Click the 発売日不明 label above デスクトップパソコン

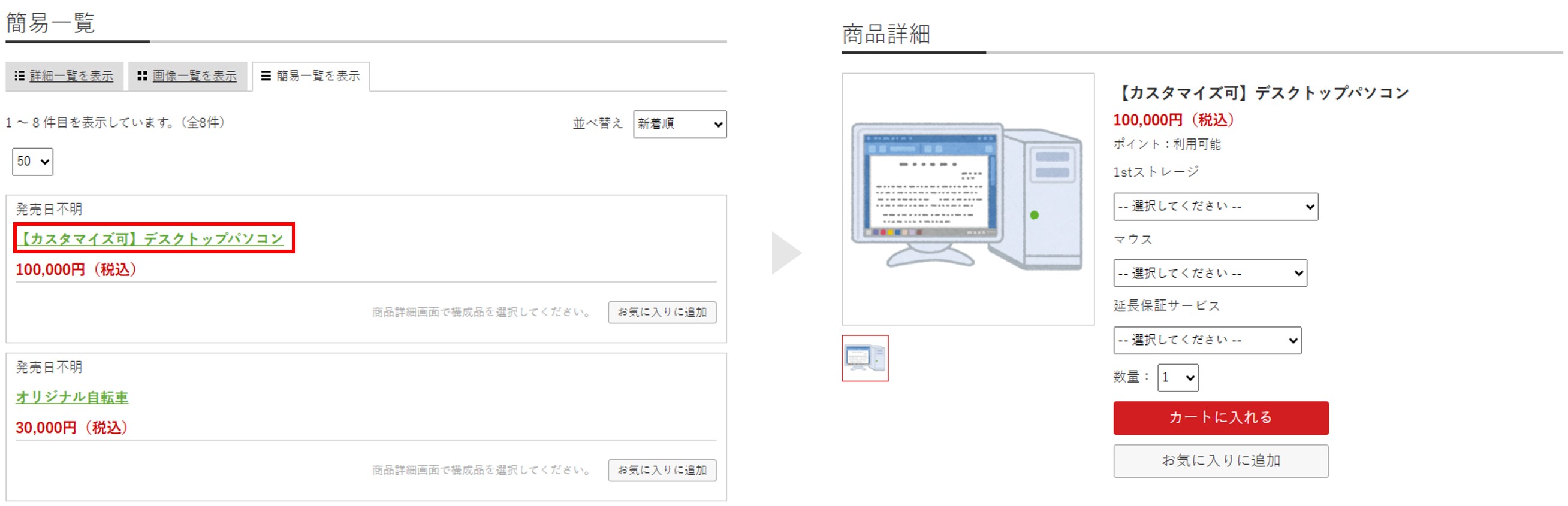click(49, 209)
